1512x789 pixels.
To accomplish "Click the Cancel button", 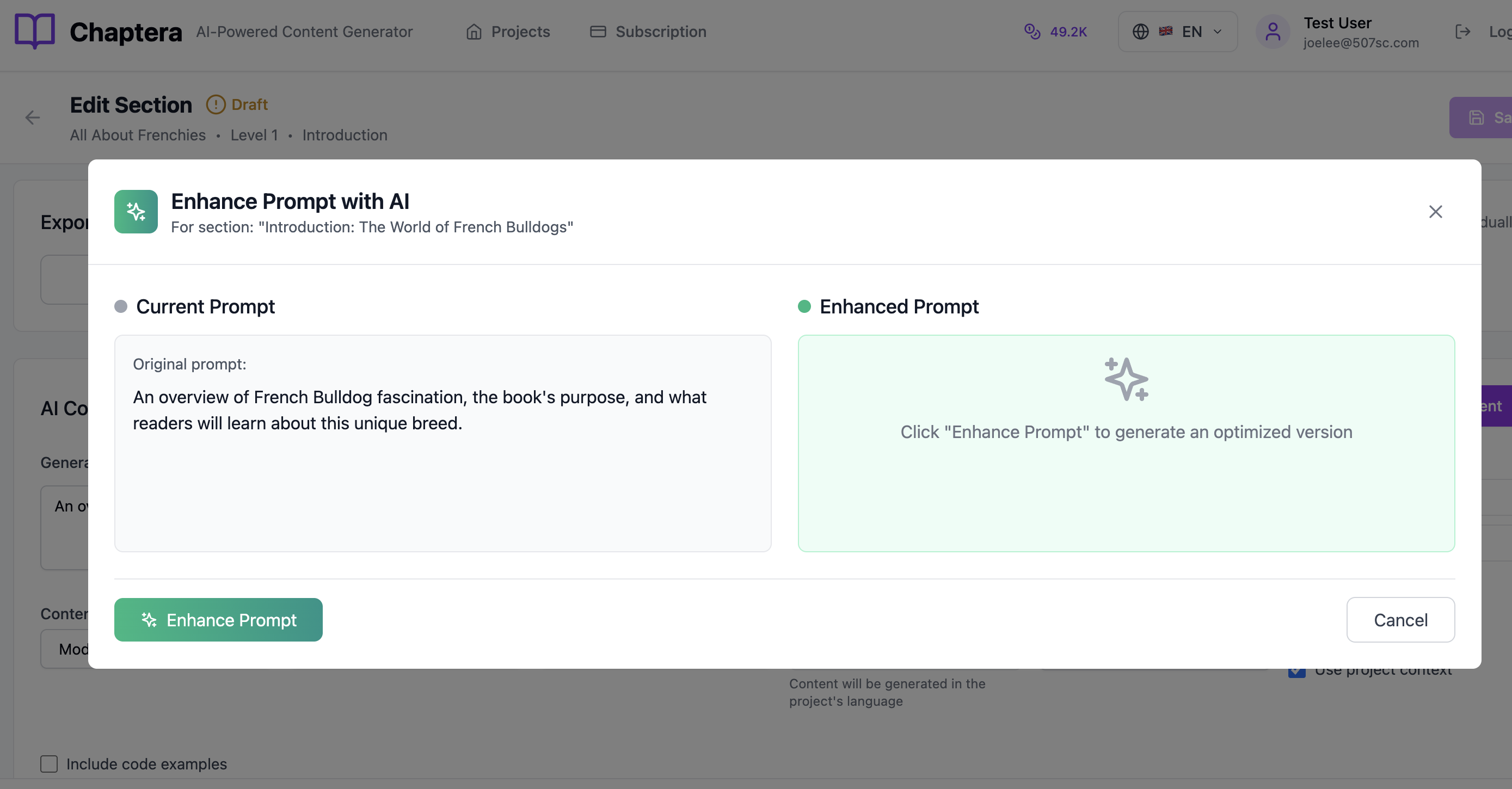I will (x=1400, y=620).
